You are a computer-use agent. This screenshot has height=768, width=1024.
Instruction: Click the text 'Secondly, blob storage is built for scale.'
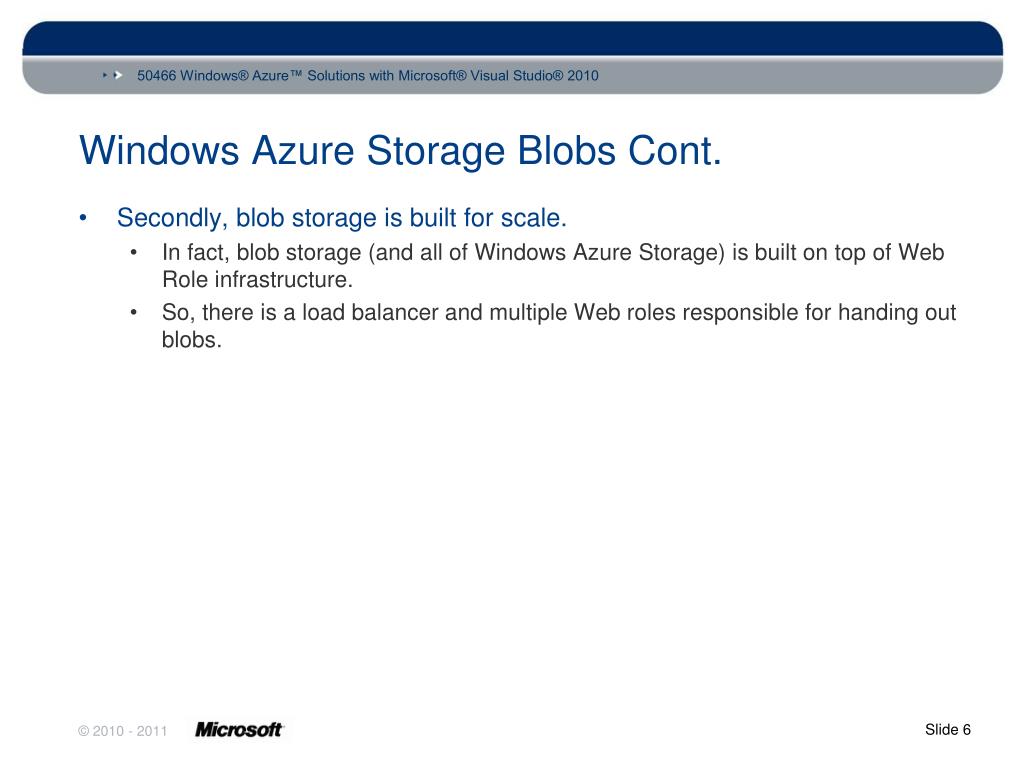[342, 218]
